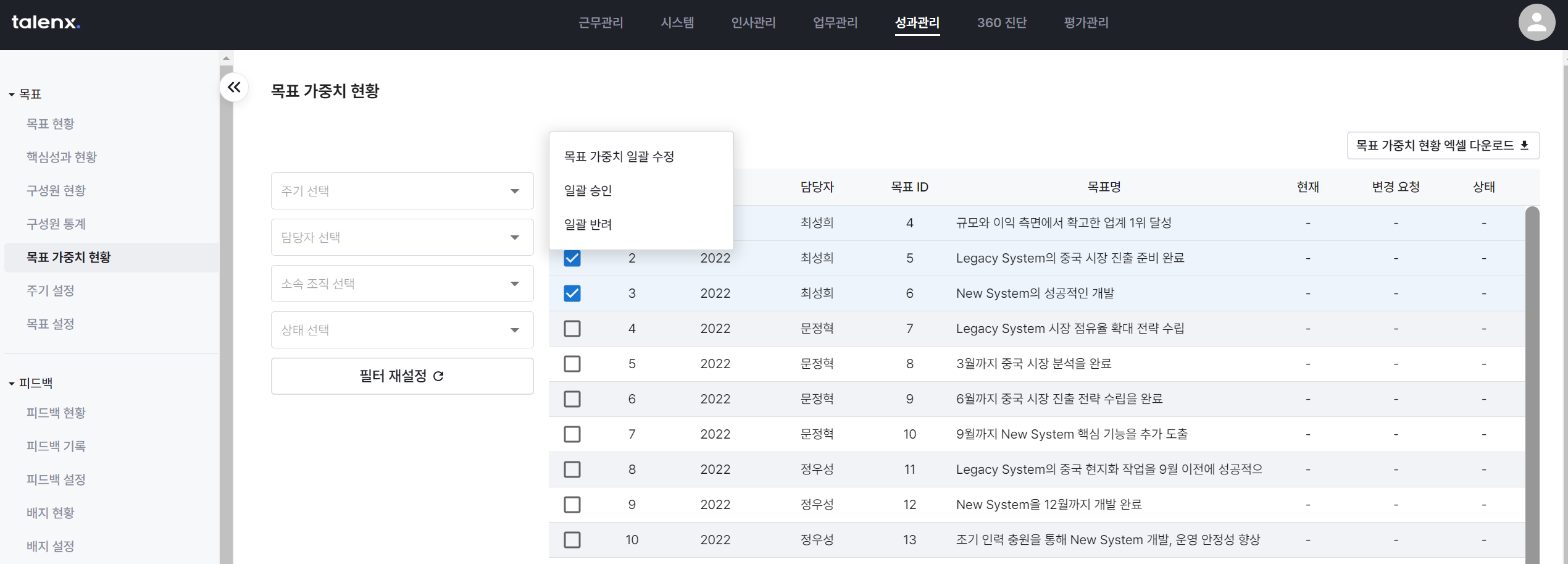Tick the checkbox for goal ID 13

tap(572, 540)
